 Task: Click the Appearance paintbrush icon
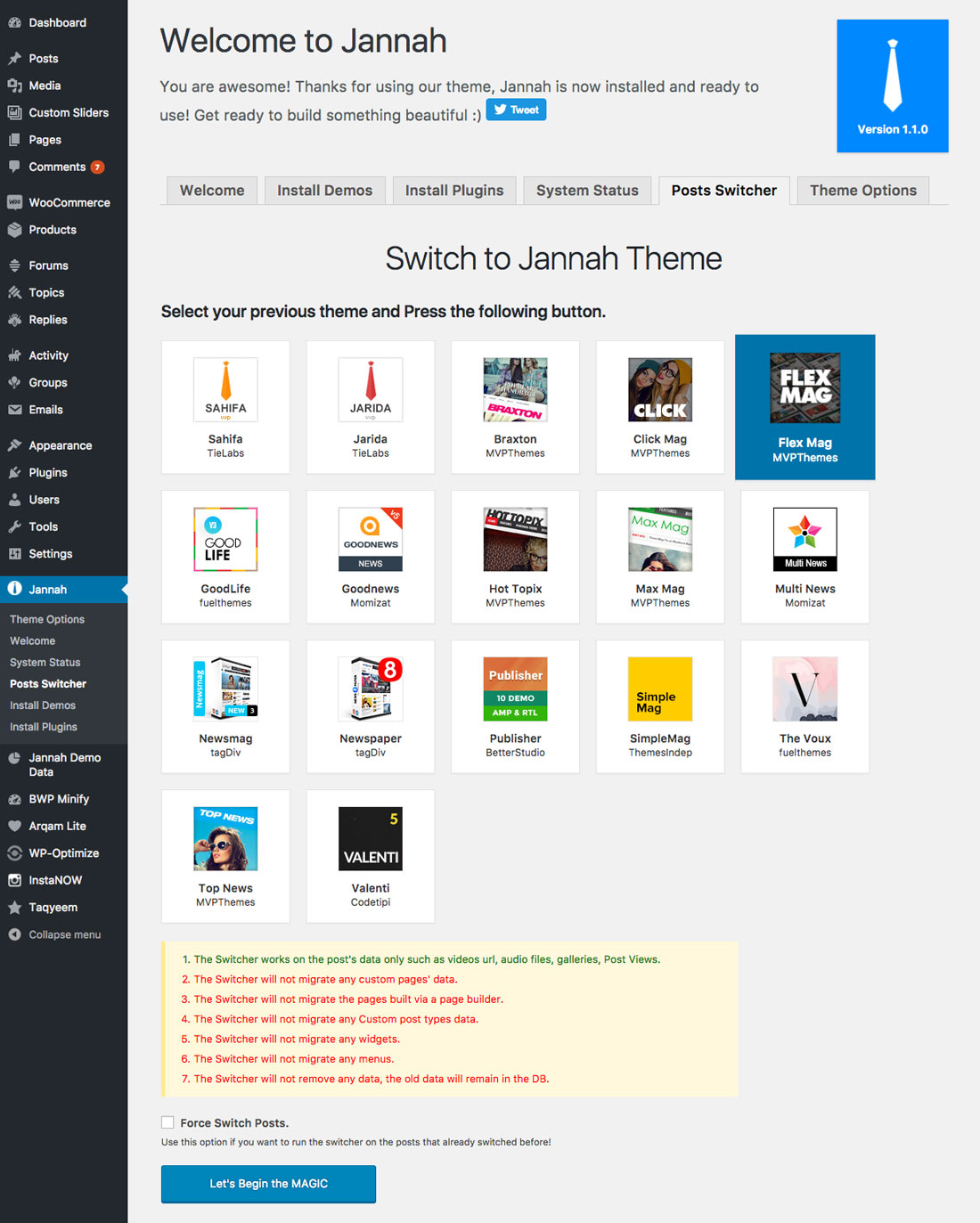[14, 445]
